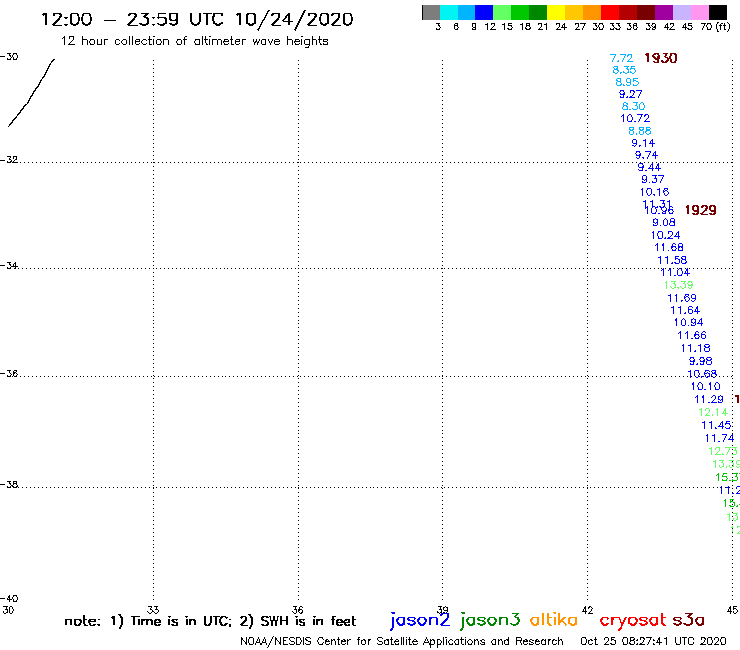Viewport: 740px width, 650px height.
Task: Click the 11.74 wave height value
Action: (x=720, y=438)
